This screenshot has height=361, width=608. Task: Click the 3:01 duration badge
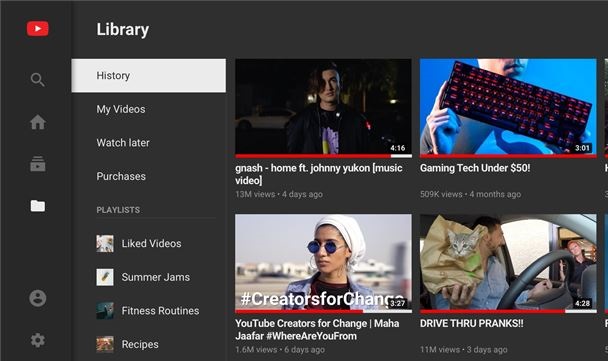click(582, 148)
